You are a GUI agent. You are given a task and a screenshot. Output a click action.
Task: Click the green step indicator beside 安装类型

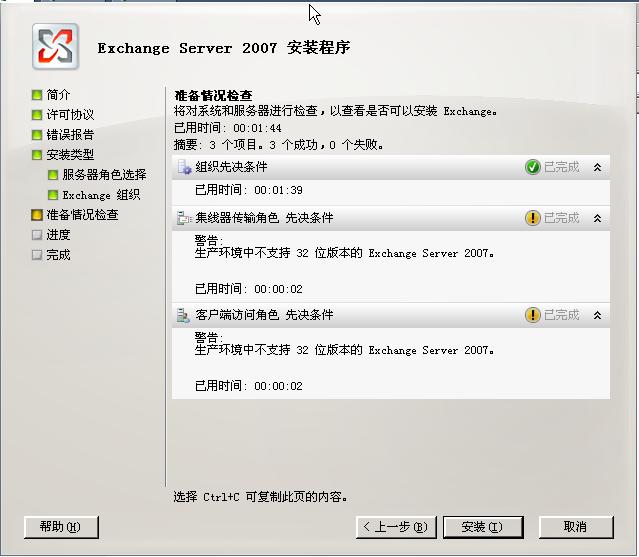click(x=37, y=154)
